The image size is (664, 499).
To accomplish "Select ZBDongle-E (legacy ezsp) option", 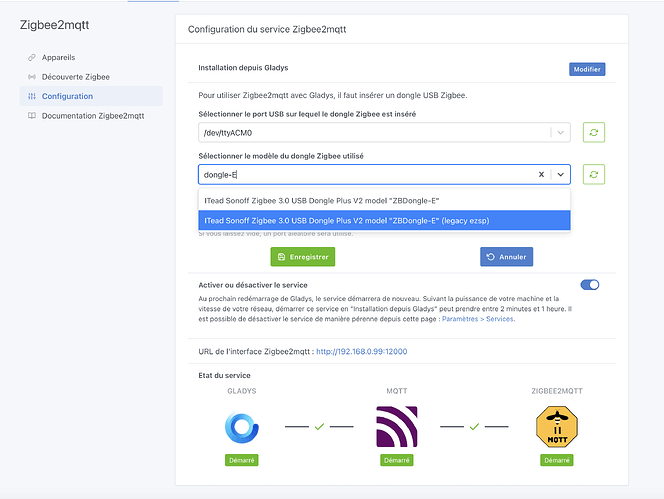I will [385, 220].
